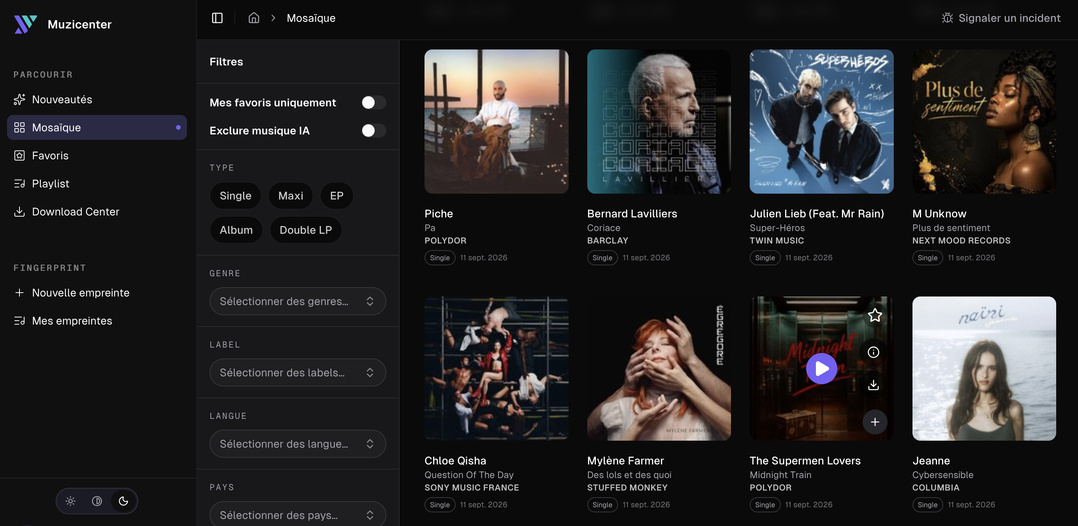Image resolution: width=1078 pixels, height=526 pixels.
Task: Enable Exclure musique IA switch
Action: [373, 131]
